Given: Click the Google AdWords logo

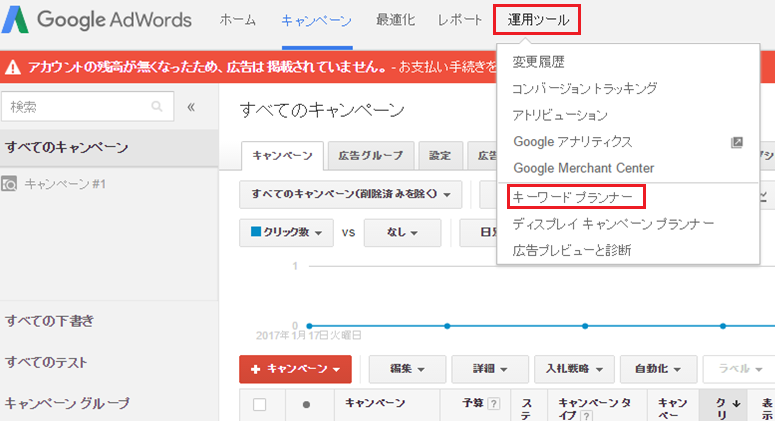Looking at the screenshot, I should click(x=96, y=20).
